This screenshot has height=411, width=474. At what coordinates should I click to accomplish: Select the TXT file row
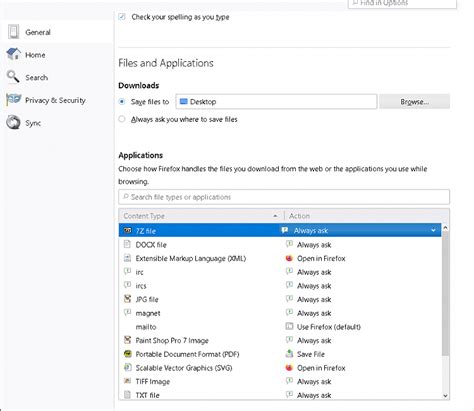[x=280, y=394]
